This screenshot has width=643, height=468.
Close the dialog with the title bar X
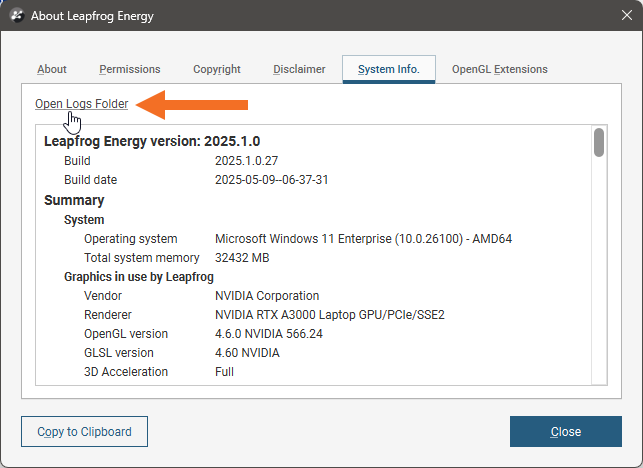pos(618,16)
